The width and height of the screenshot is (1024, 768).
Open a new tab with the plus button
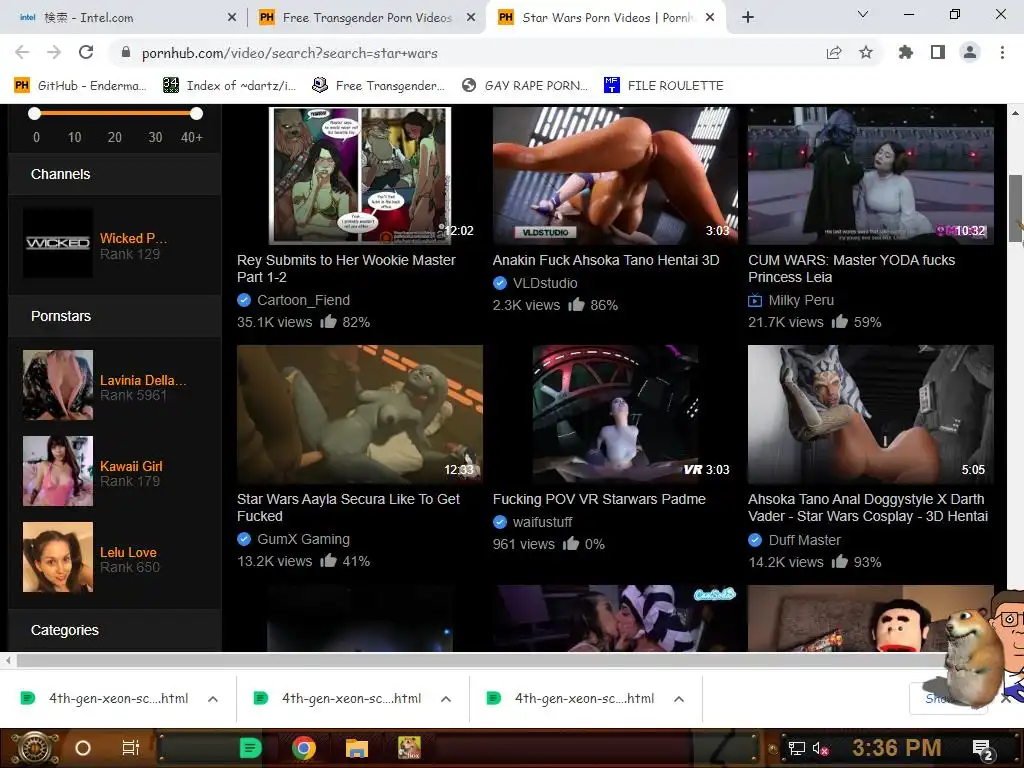click(x=748, y=18)
